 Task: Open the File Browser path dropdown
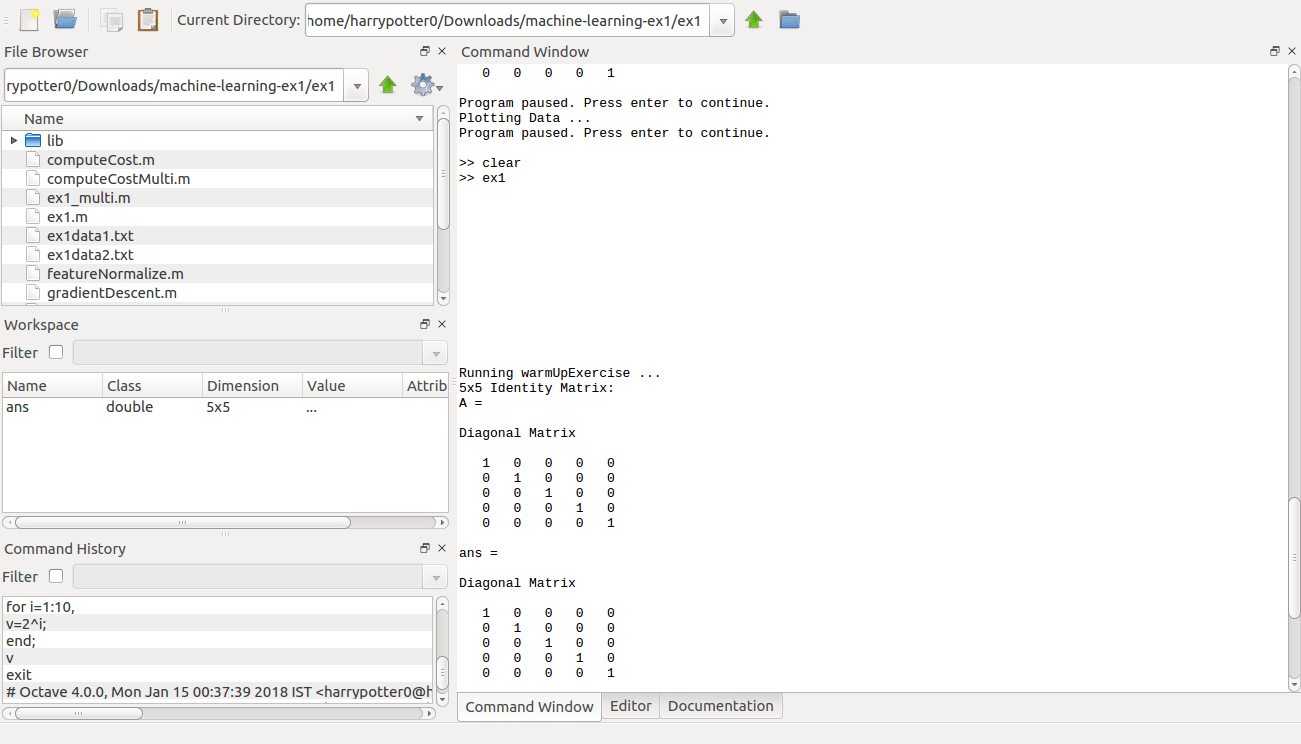[357, 86]
